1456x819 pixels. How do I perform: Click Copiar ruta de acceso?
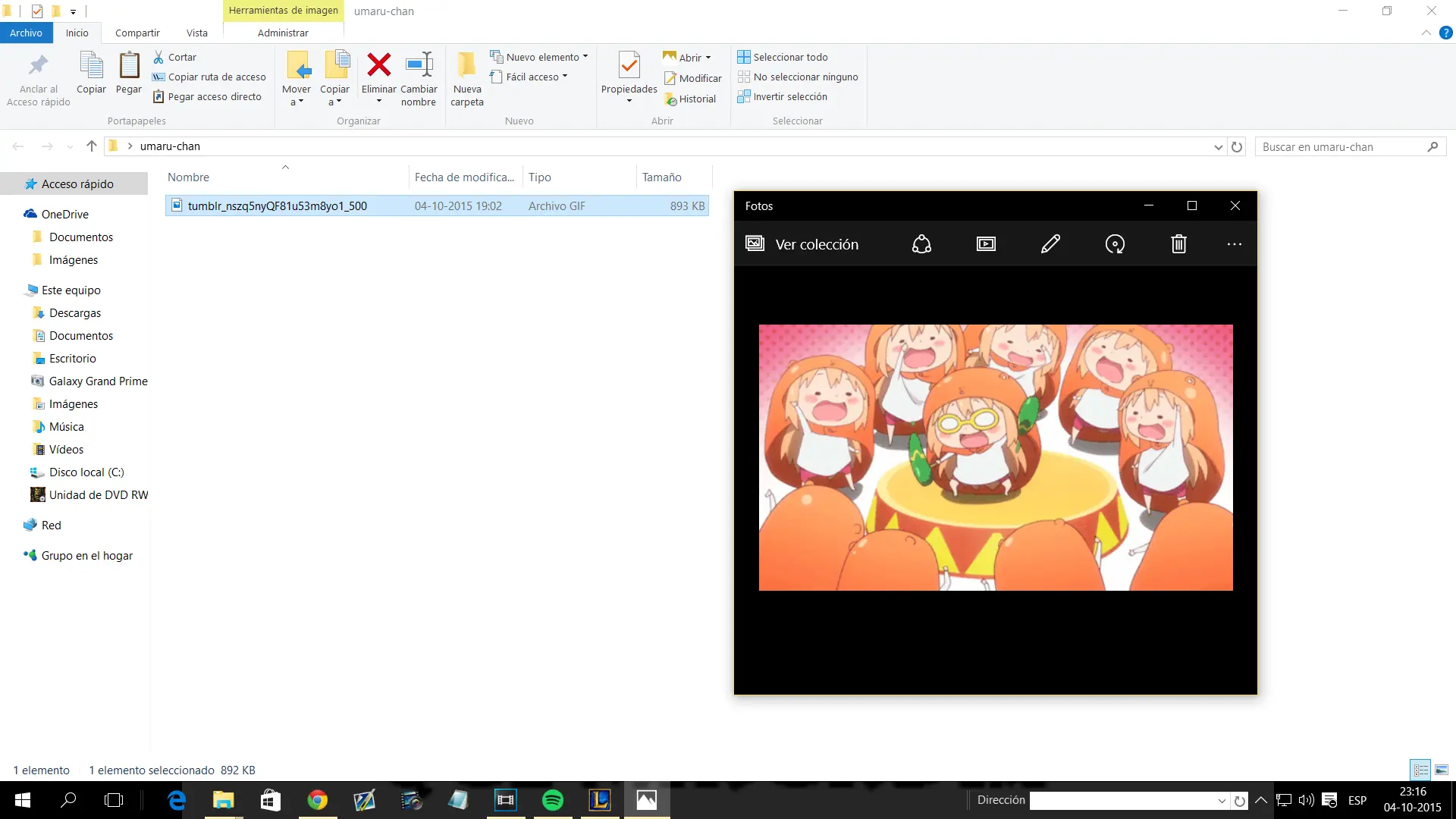(x=209, y=77)
